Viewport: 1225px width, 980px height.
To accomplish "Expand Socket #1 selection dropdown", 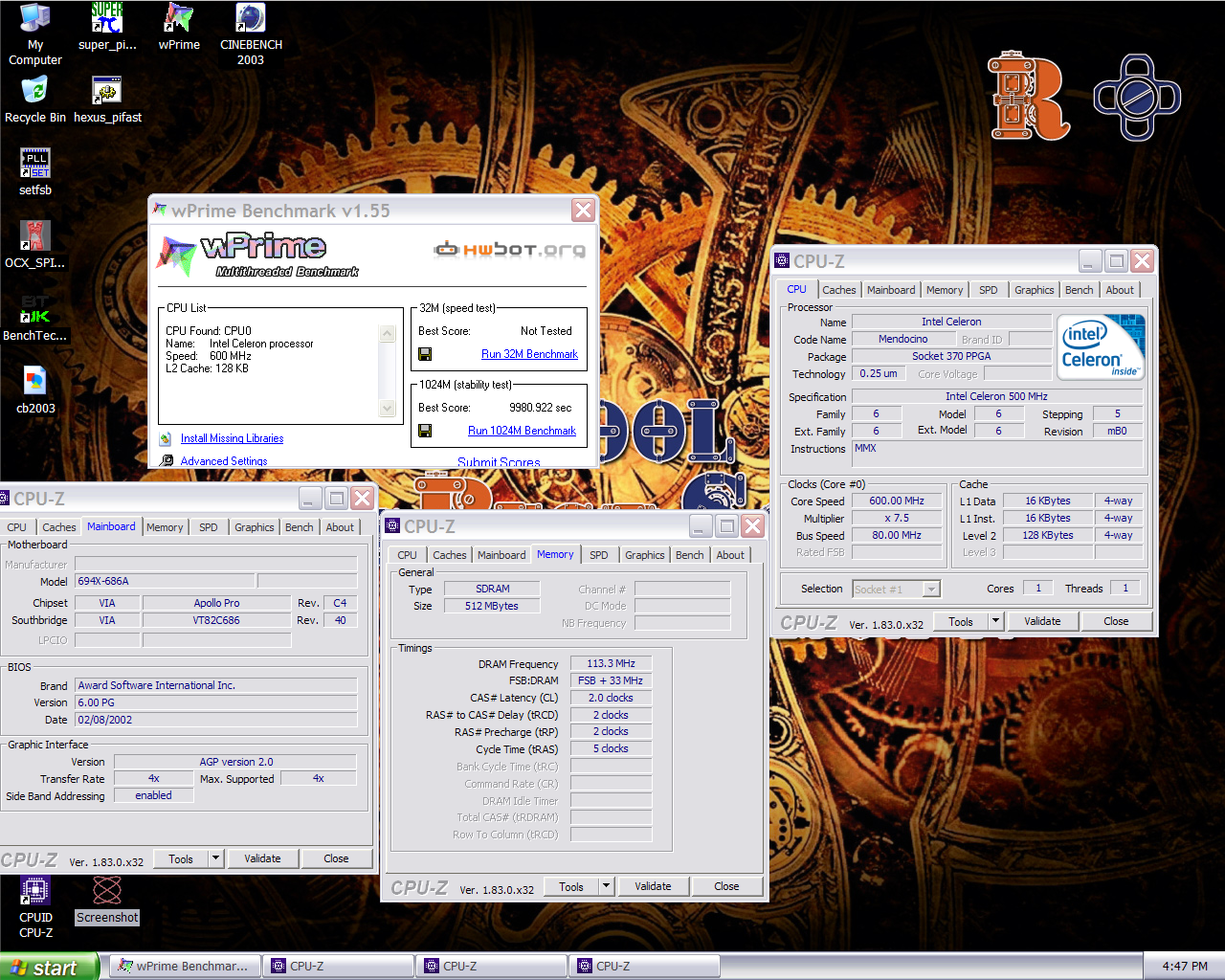I will [x=931, y=590].
